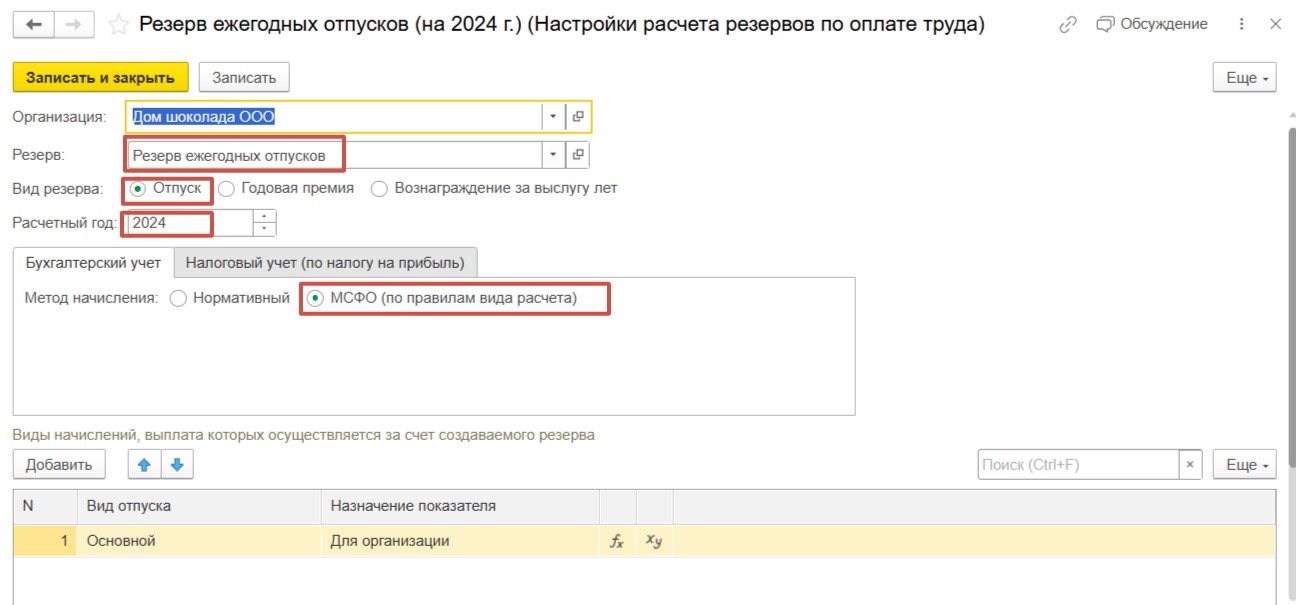Open the three-dot options menu in header

[1242, 25]
